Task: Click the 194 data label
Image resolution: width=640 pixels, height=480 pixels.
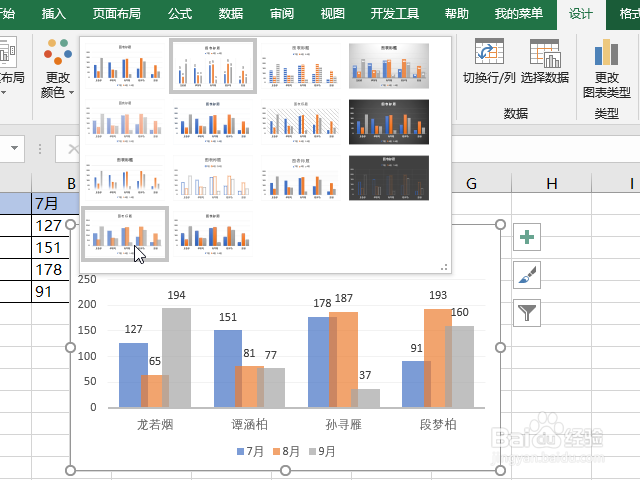Action: pos(176,295)
